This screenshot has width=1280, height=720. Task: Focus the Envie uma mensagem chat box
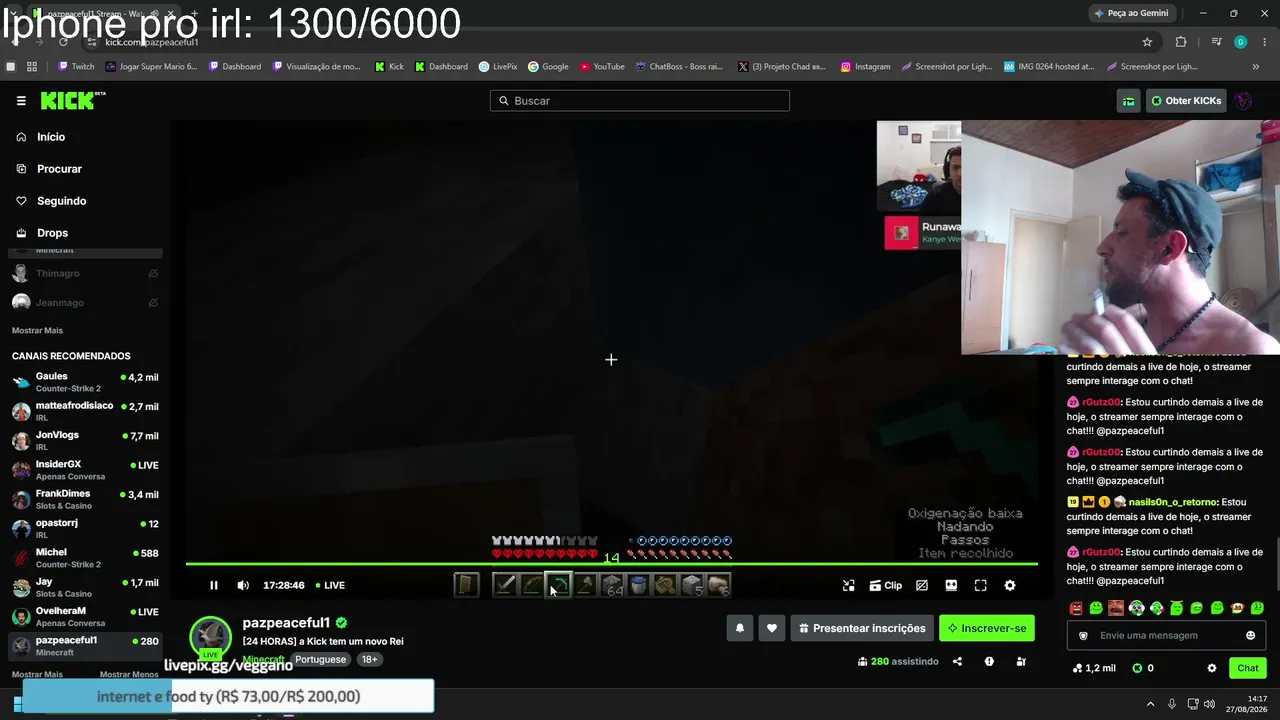[1164, 635]
